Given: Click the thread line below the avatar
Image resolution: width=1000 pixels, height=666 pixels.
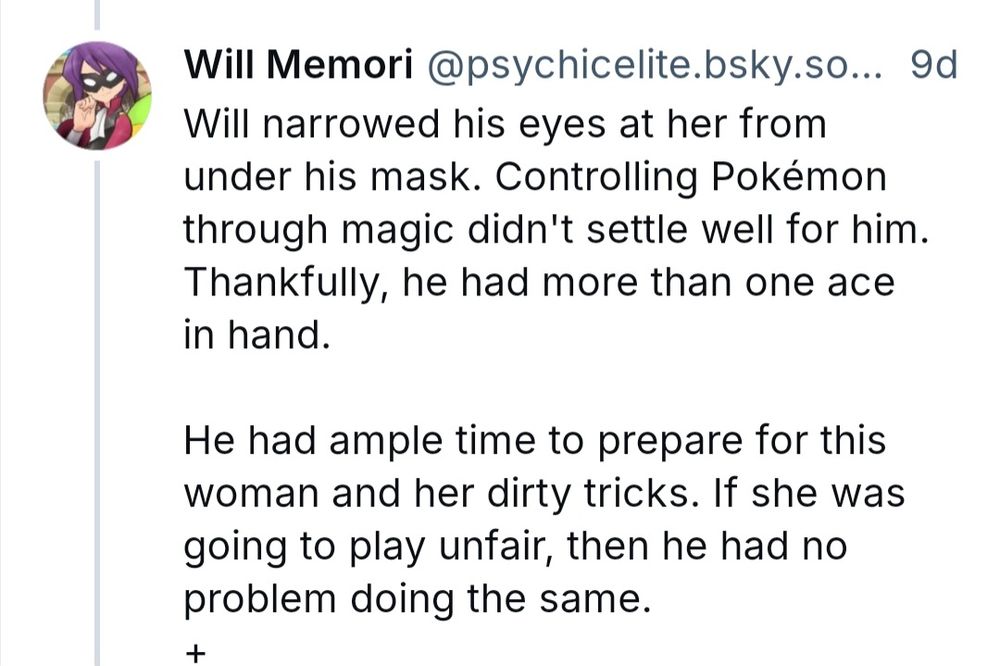Looking at the screenshot, I should click(97, 400).
